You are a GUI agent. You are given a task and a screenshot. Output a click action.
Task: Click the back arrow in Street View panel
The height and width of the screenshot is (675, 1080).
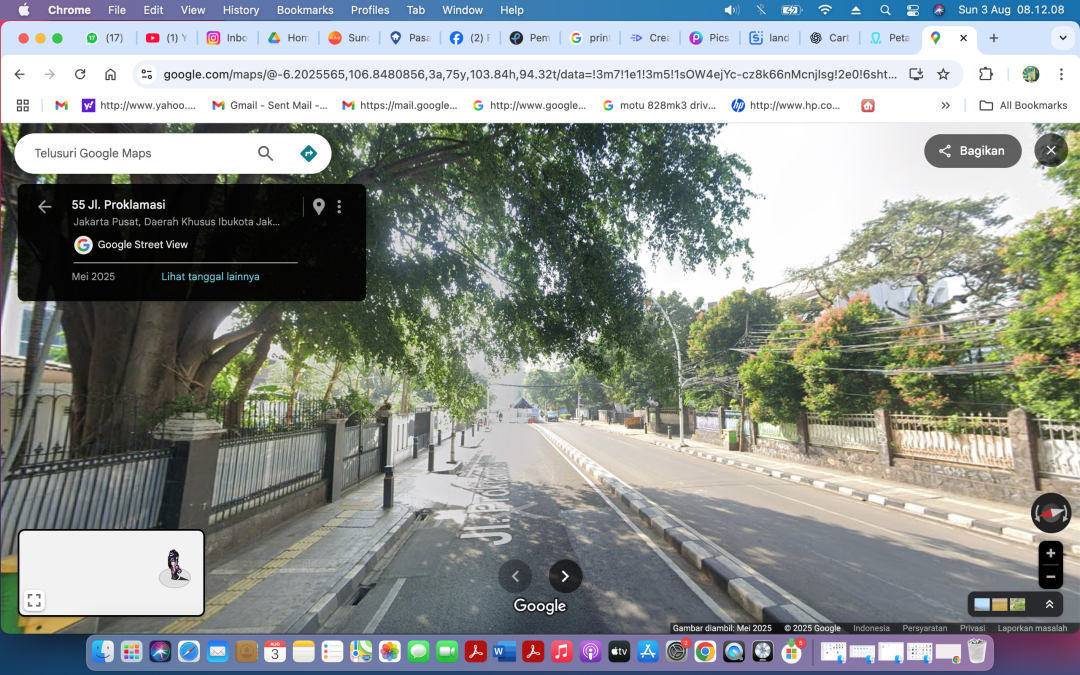point(44,207)
